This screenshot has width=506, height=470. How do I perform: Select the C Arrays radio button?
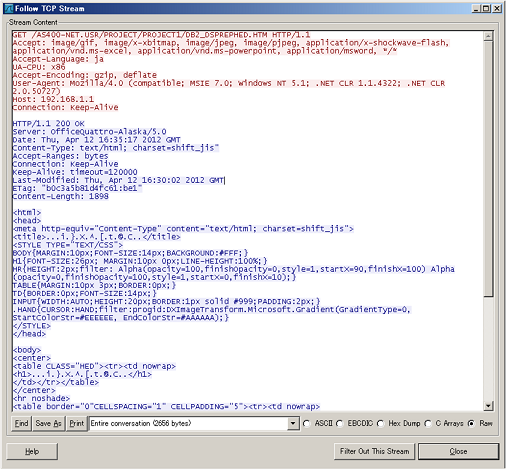[x=428, y=423]
